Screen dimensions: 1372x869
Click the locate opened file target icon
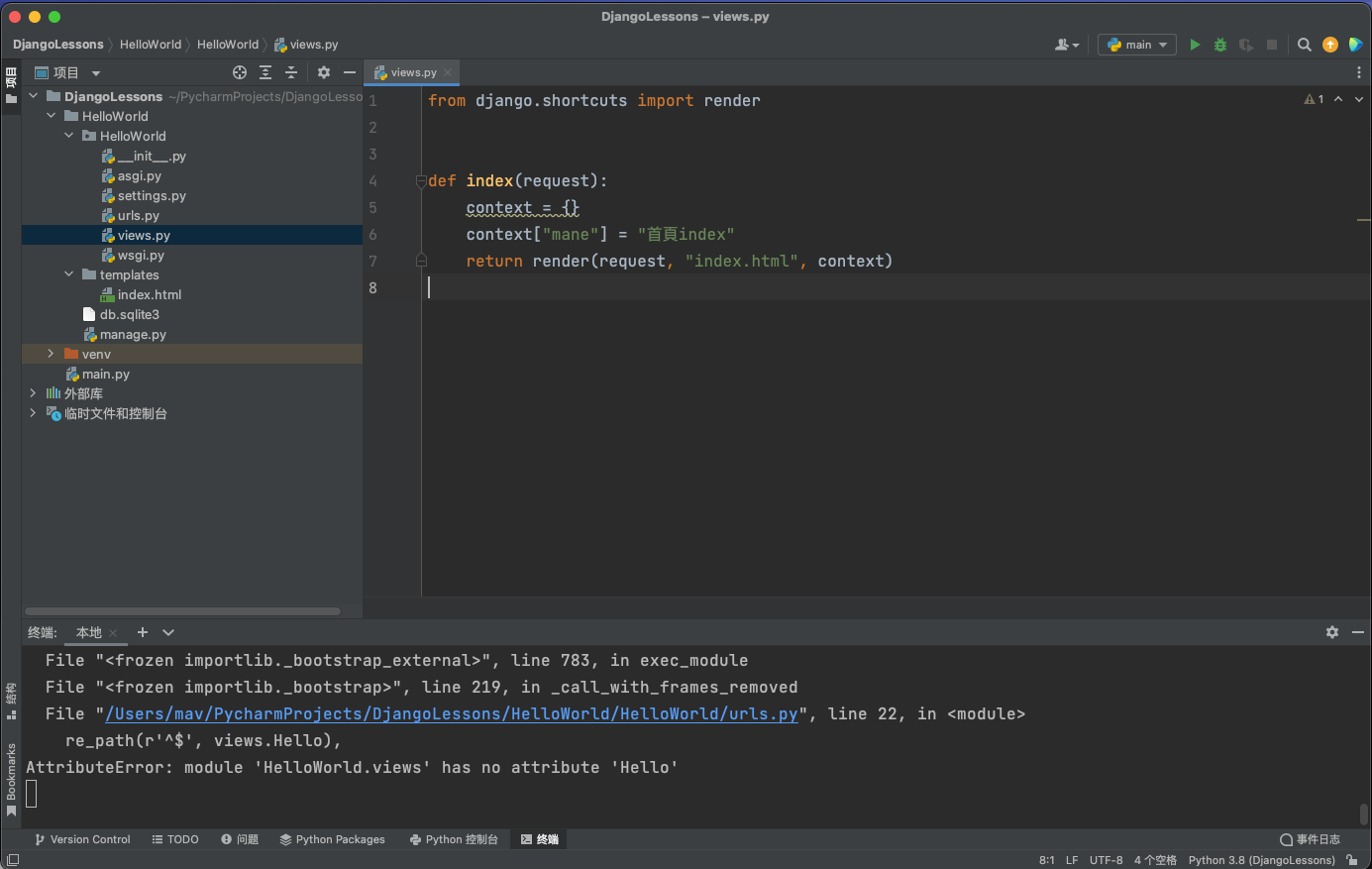click(x=240, y=72)
